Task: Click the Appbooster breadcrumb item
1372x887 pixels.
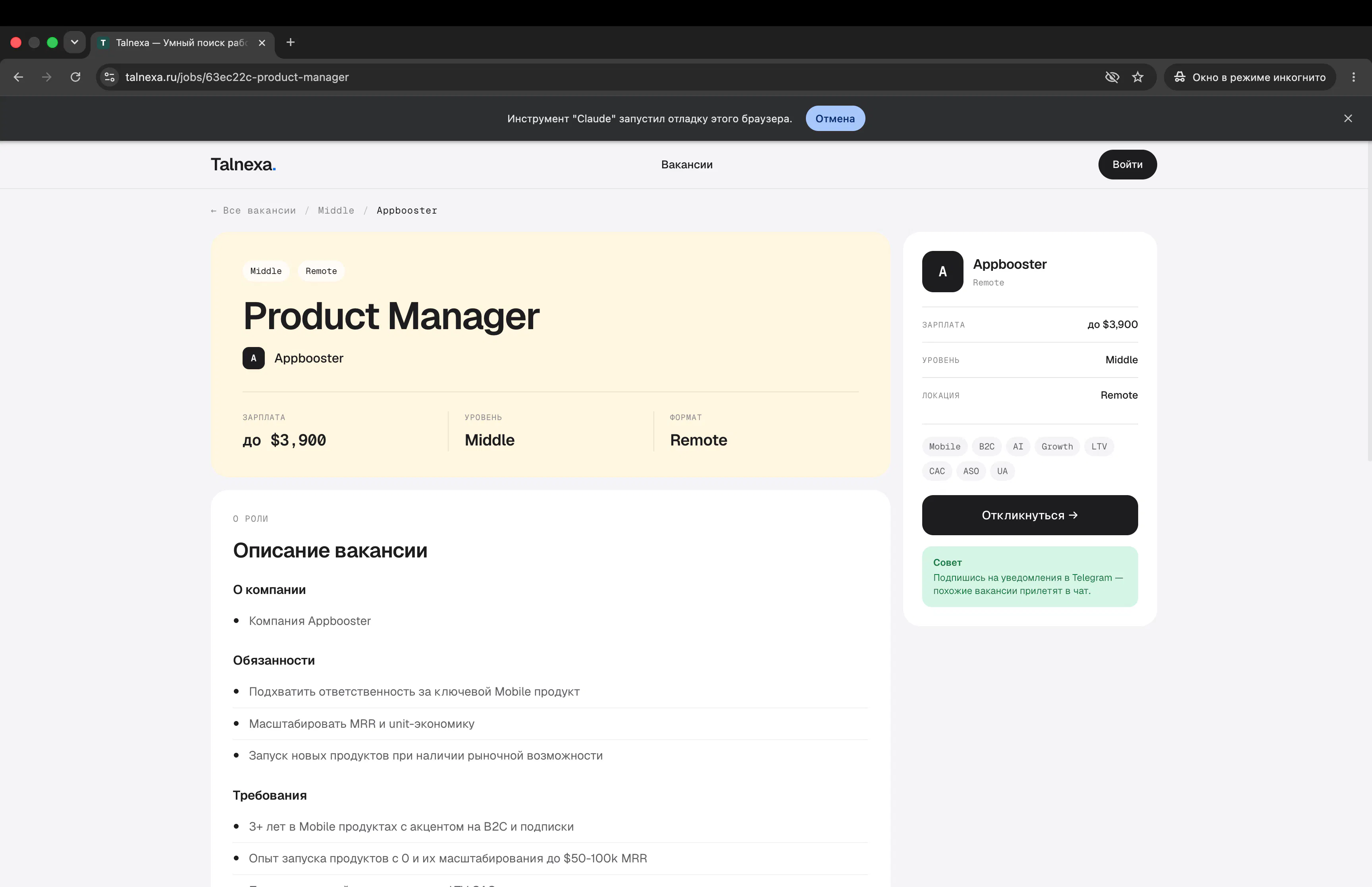Action: 407,211
